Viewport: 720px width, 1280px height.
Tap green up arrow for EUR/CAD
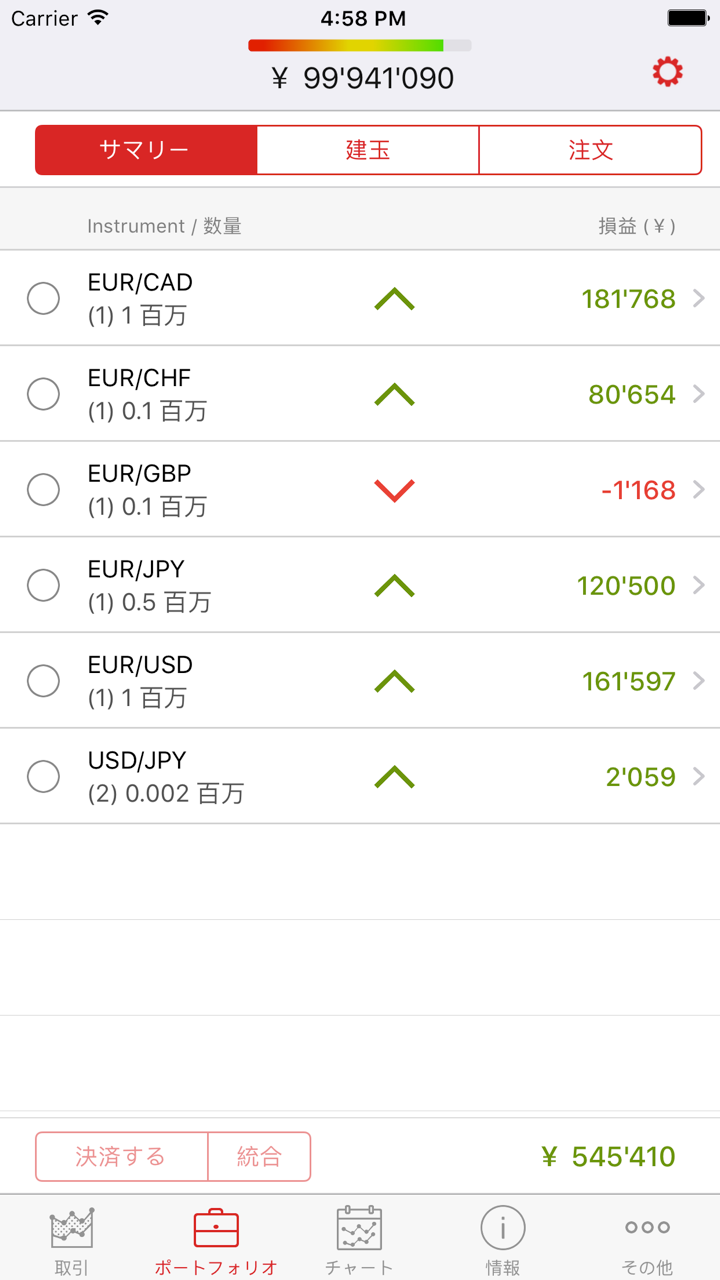pos(394,299)
